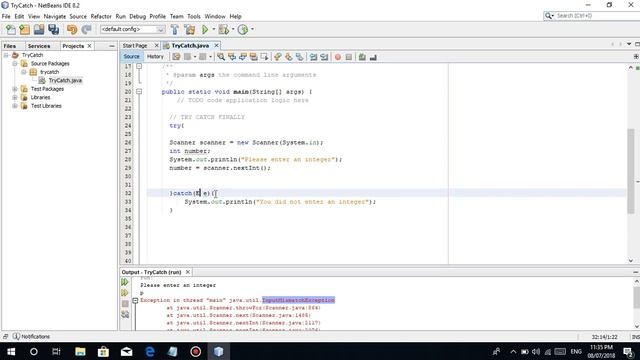The image size is (640, 360).
Task: Open the File menu
Action: [x=6, y=16]
